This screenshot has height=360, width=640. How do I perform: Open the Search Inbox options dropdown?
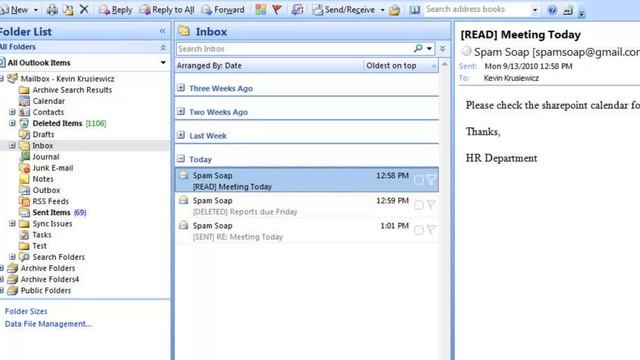tap(429, 49)
